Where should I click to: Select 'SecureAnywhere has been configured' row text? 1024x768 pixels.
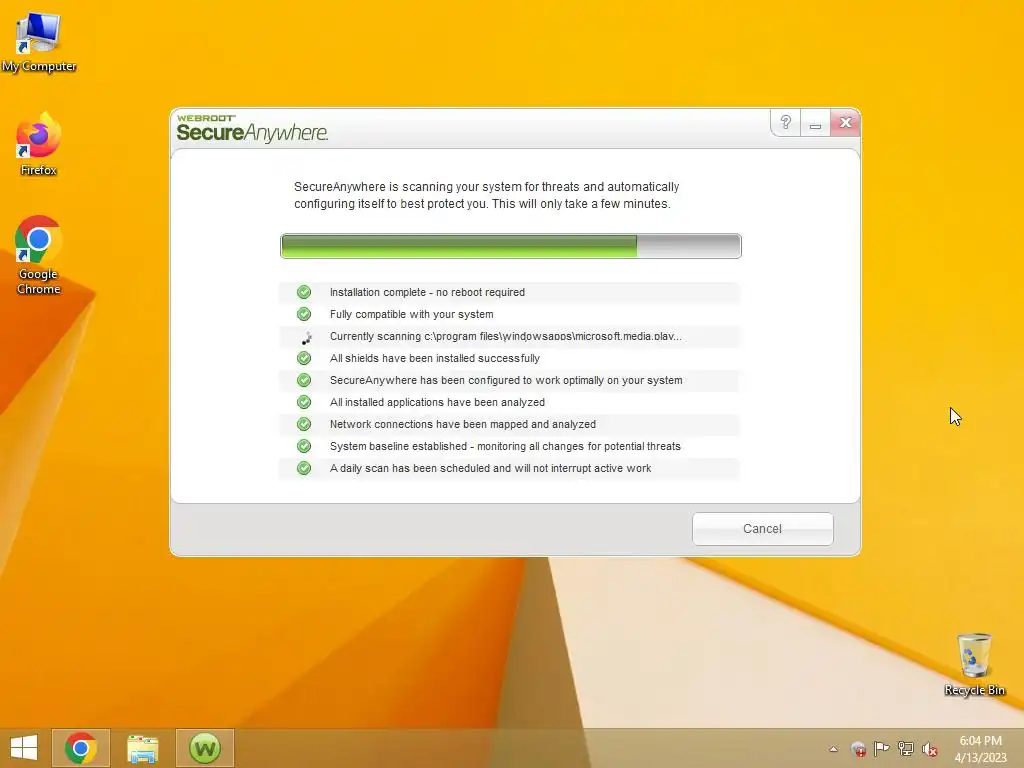(506, 380)
